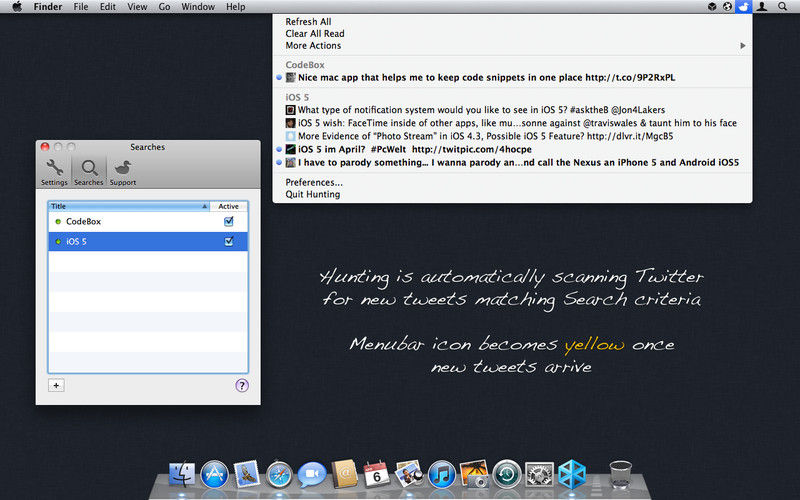This screenshot has width=800, height=500.
Task: Open the Trash in dock
Action: 620,474
